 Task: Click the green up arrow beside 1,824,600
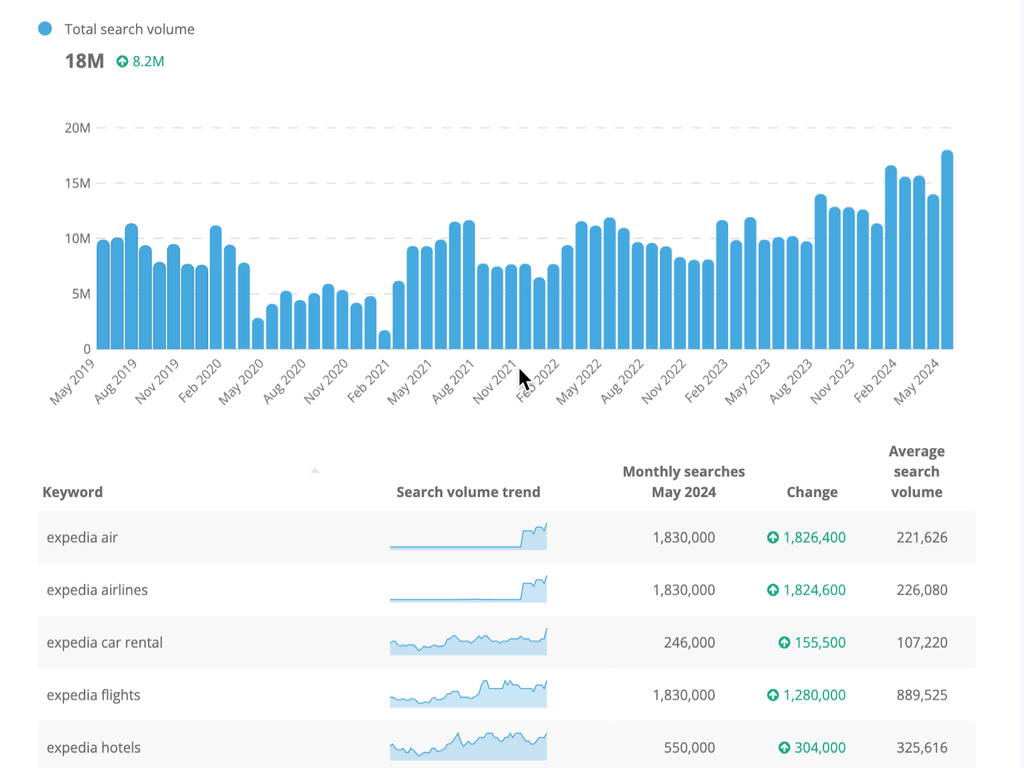(773, 590)
